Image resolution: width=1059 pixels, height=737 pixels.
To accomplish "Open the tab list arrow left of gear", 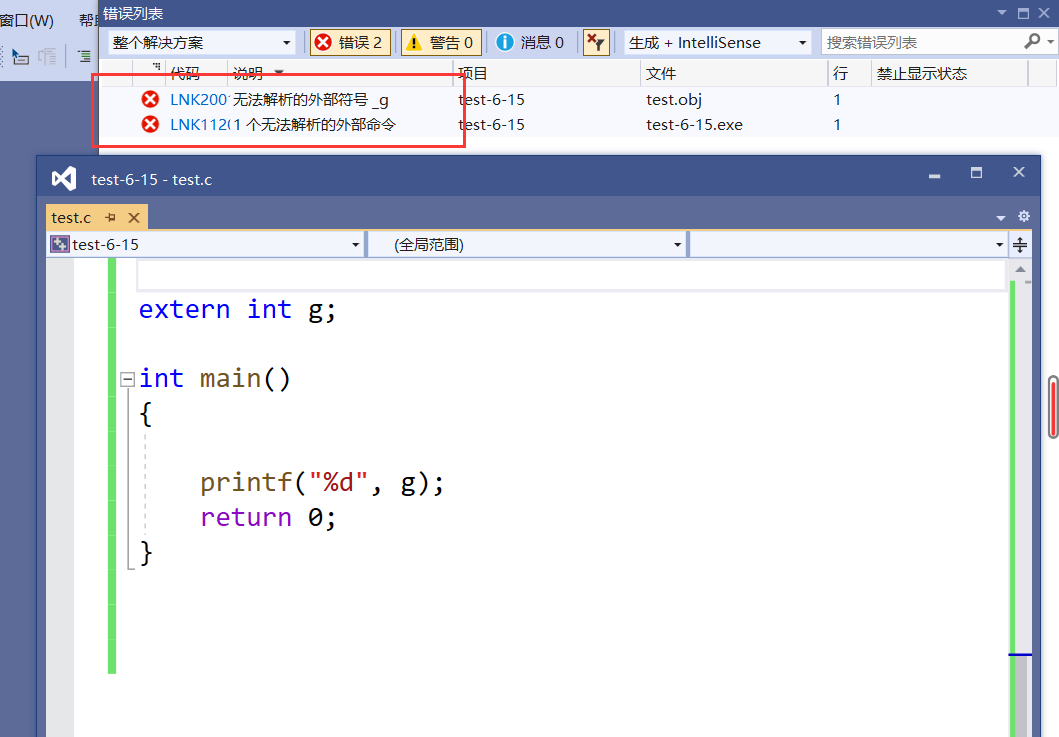I will (x=1001, y=218).
